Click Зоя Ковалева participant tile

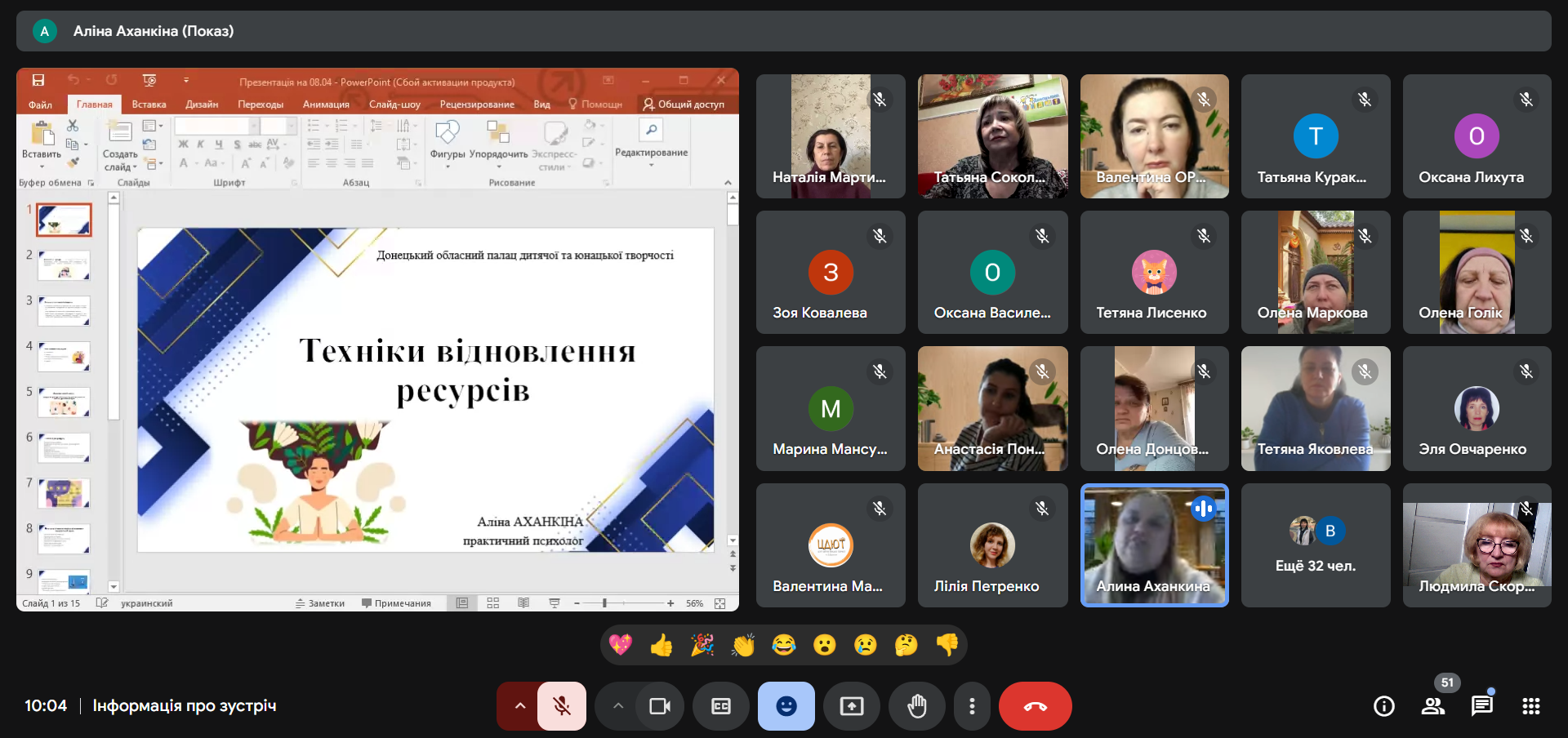[831, 273]
